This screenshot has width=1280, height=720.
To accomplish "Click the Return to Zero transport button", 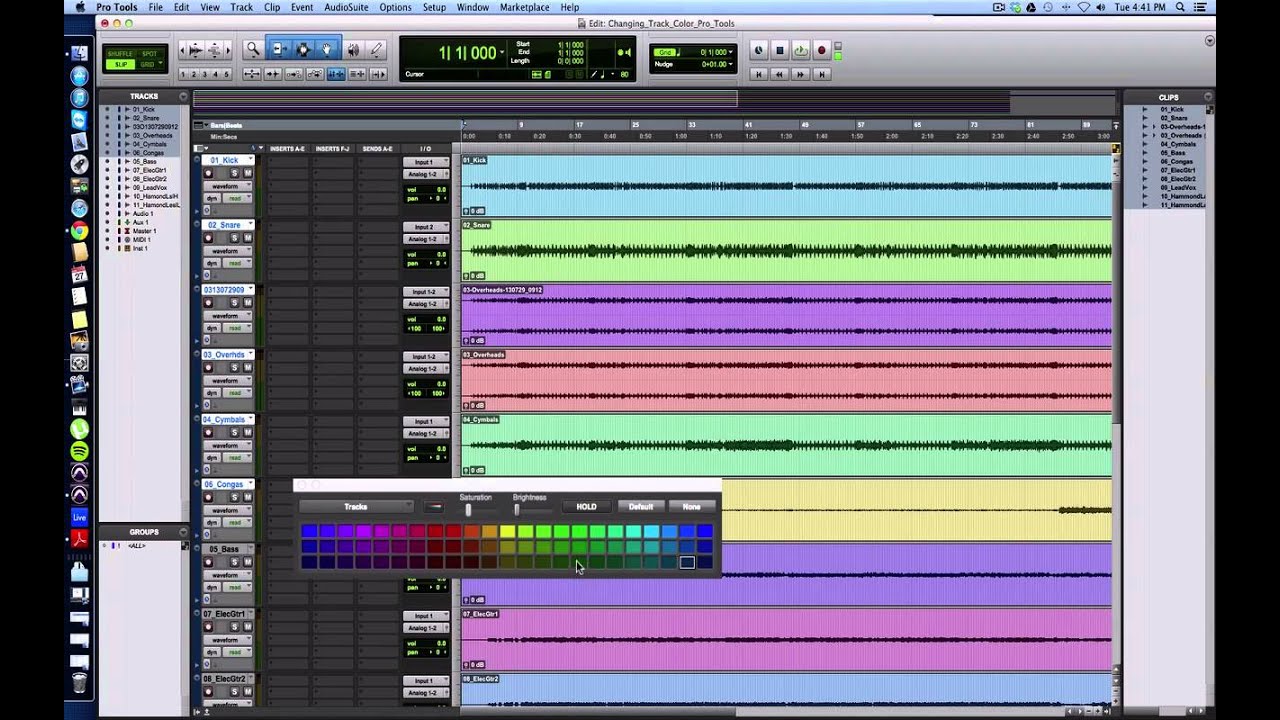I will point(758,74).
